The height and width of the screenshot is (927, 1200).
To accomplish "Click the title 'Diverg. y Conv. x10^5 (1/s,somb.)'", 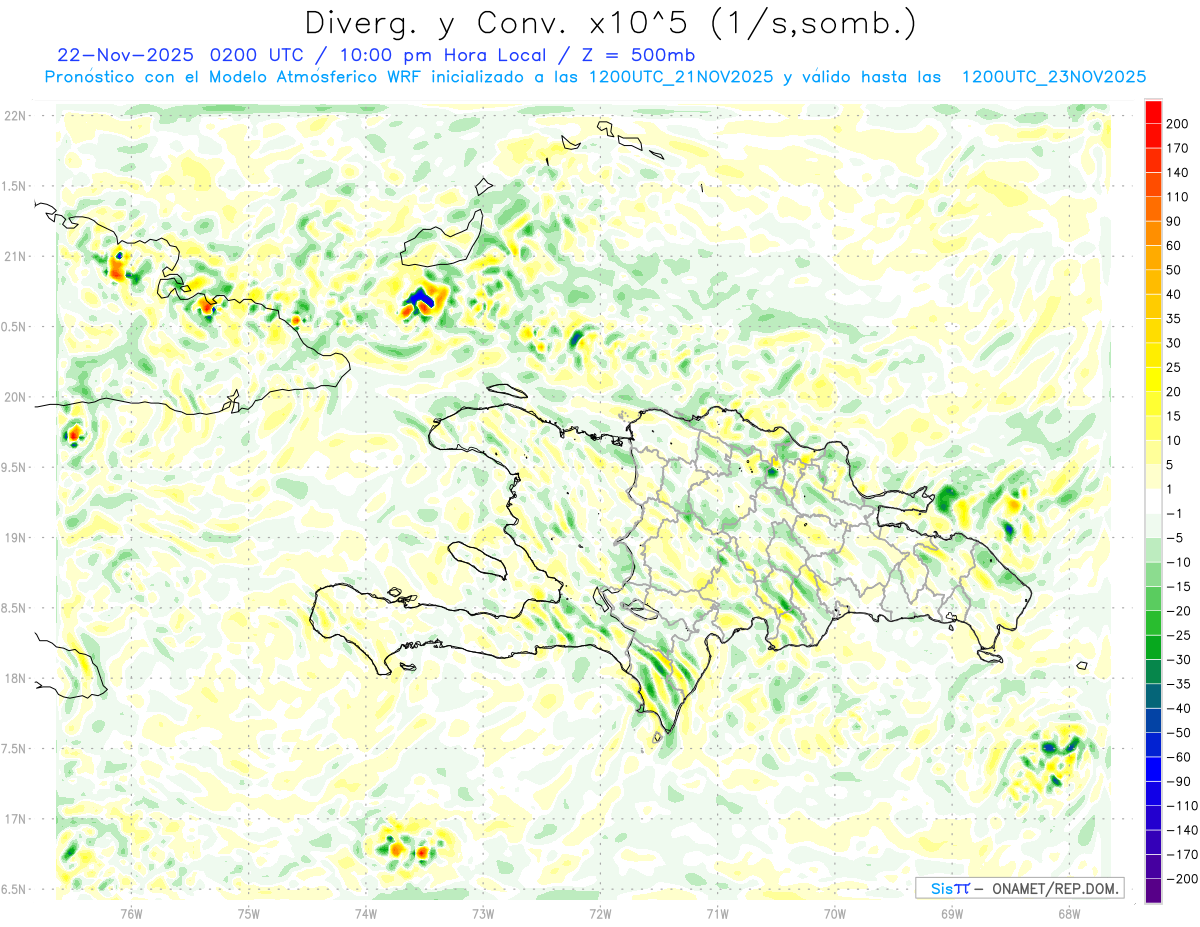I will [610, 24].
